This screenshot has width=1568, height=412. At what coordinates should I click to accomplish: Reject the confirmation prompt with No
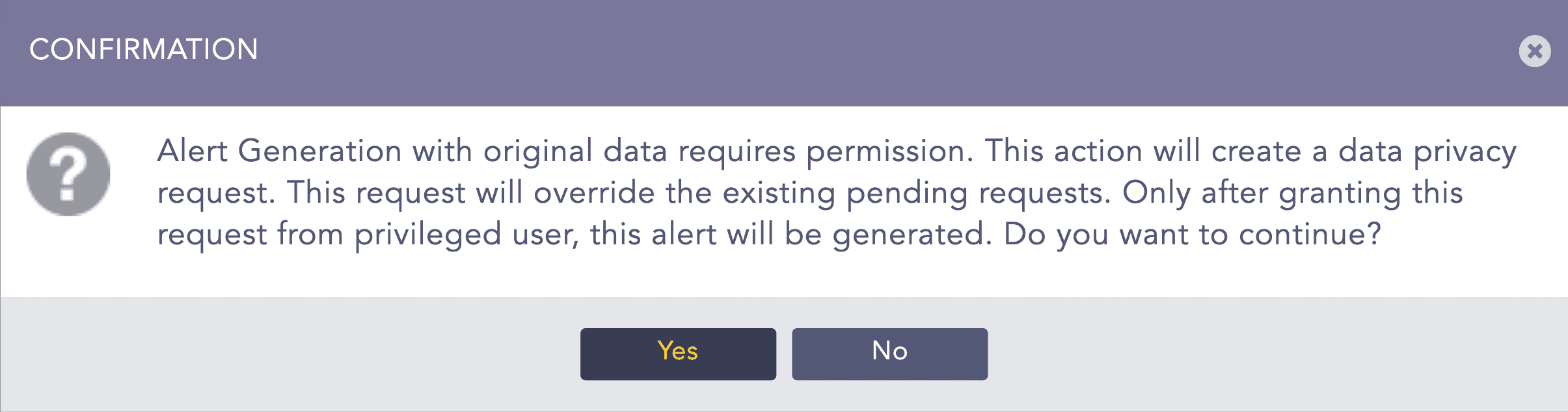pyautogui.click(x=889, y=353)
